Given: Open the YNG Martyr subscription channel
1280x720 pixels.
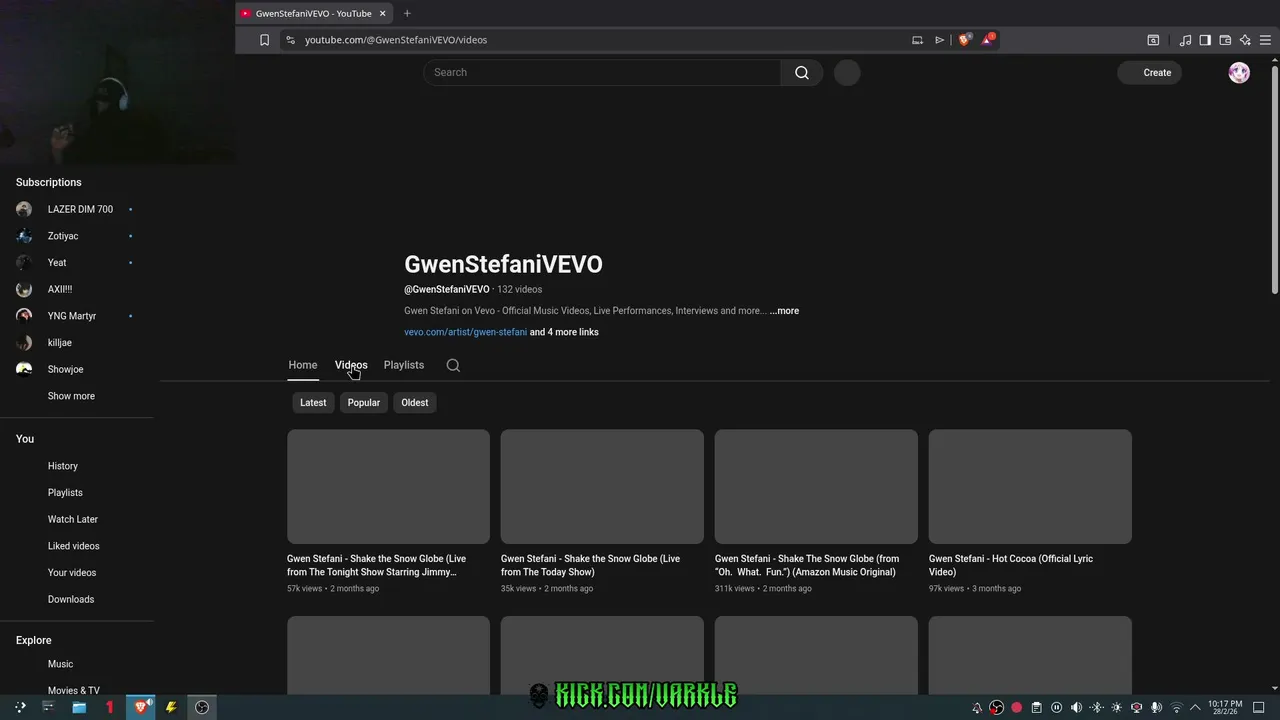Looking at the screenshot, I should coord(72,316).
